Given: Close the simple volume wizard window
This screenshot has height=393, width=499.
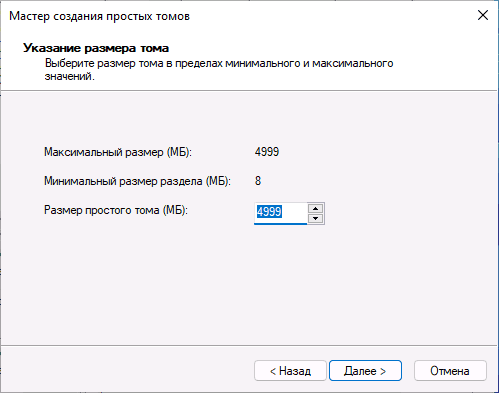Looking at the screenshot, I should 483,15.
